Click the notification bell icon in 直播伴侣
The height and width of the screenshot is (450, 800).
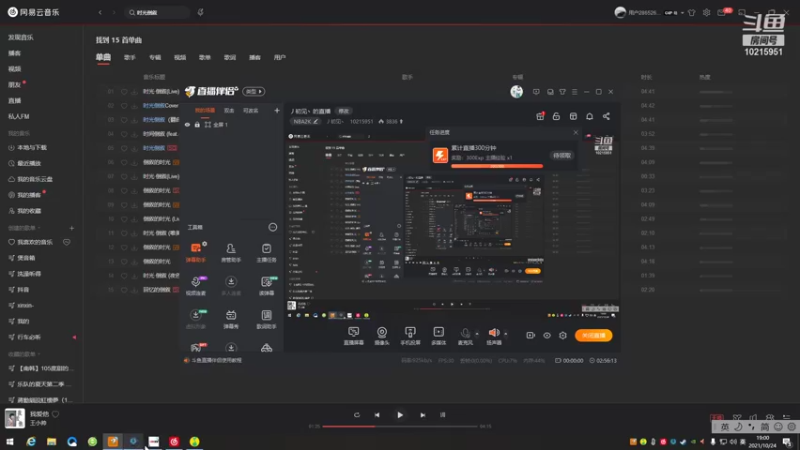[589, 116]
